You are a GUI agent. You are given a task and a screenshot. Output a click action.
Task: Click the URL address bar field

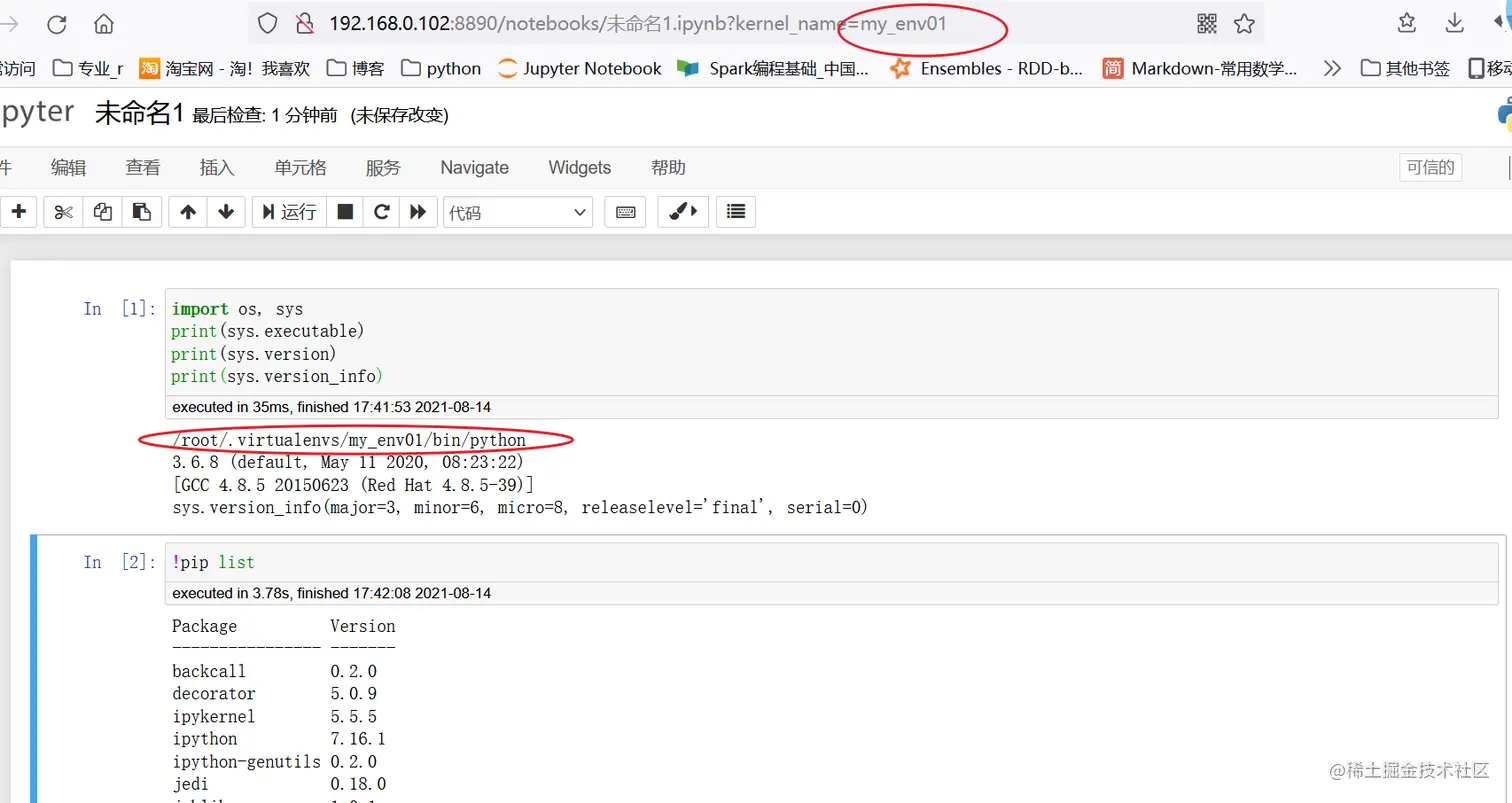click(756, 23)
